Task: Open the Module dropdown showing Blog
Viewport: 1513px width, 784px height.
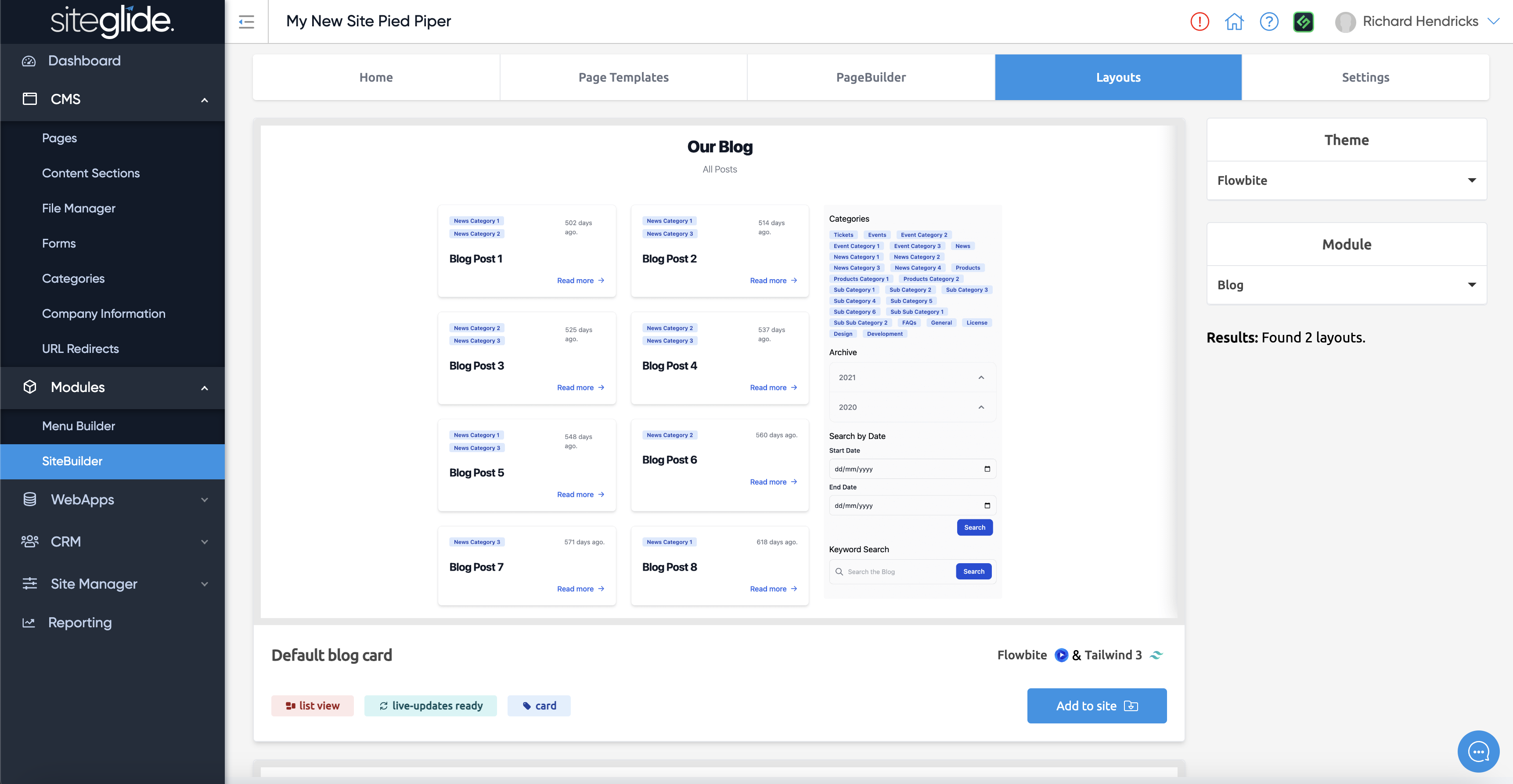Action: (1346, 285)
